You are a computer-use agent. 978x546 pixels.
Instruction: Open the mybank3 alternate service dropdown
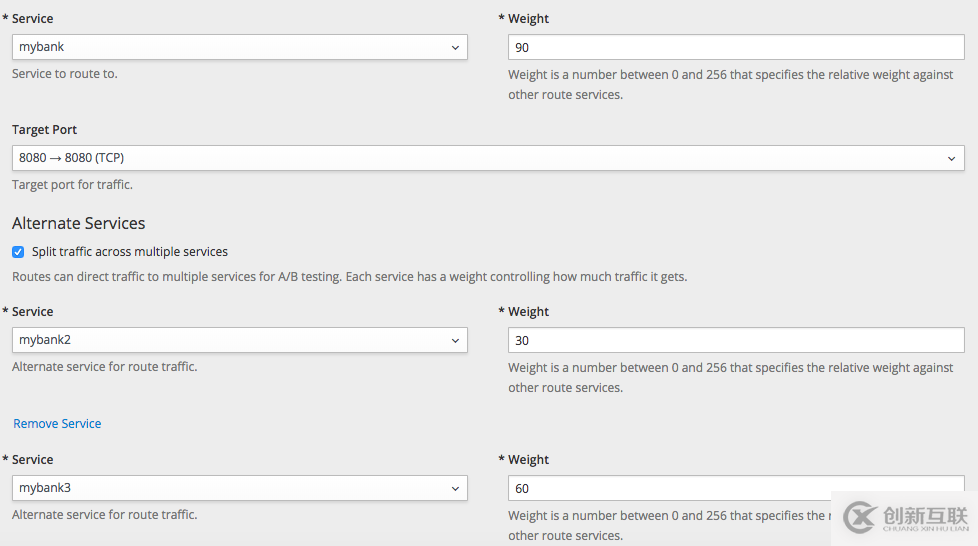[x=239, y=488]
